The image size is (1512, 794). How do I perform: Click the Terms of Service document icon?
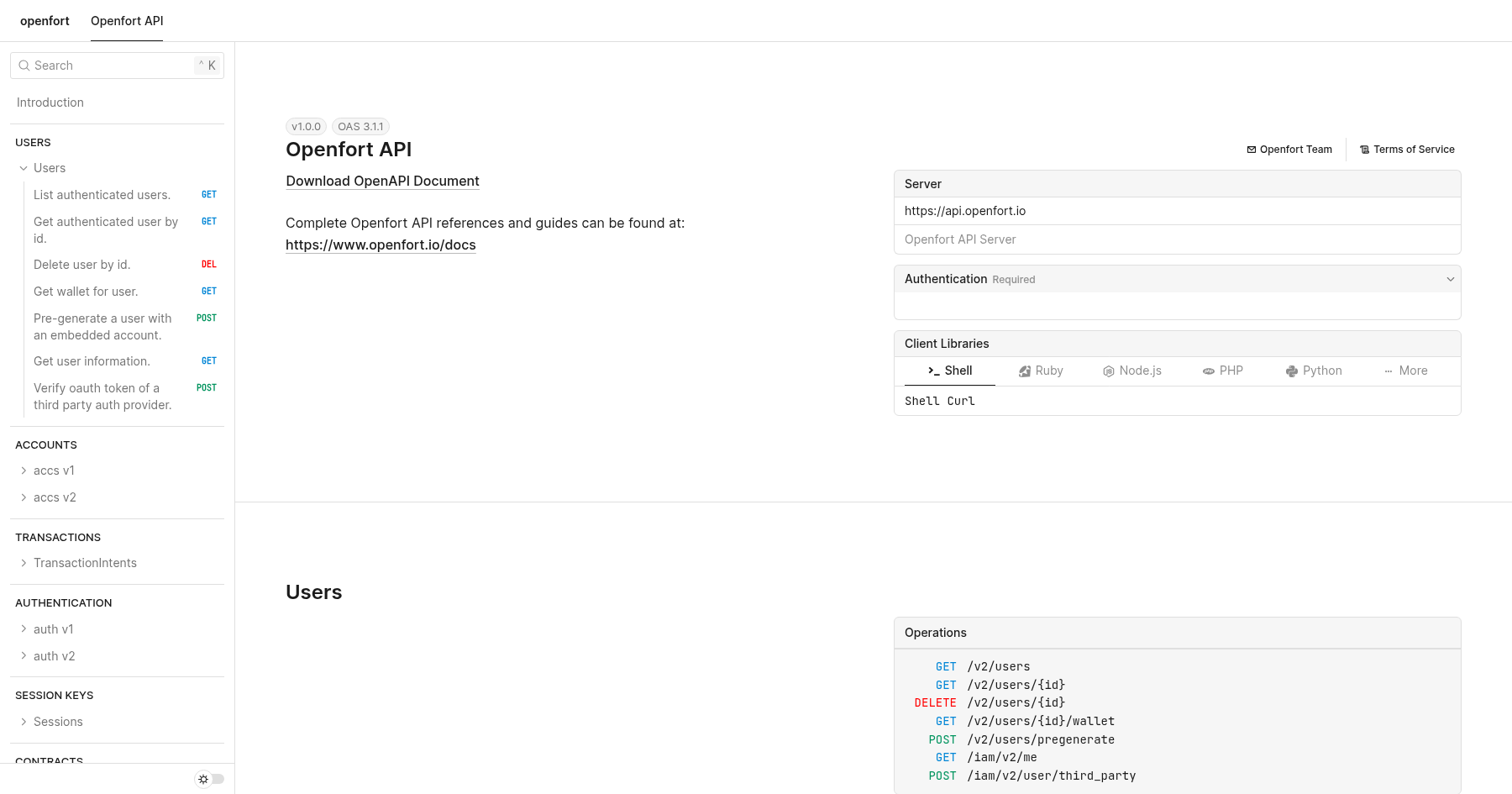[x=1365, y=150]
